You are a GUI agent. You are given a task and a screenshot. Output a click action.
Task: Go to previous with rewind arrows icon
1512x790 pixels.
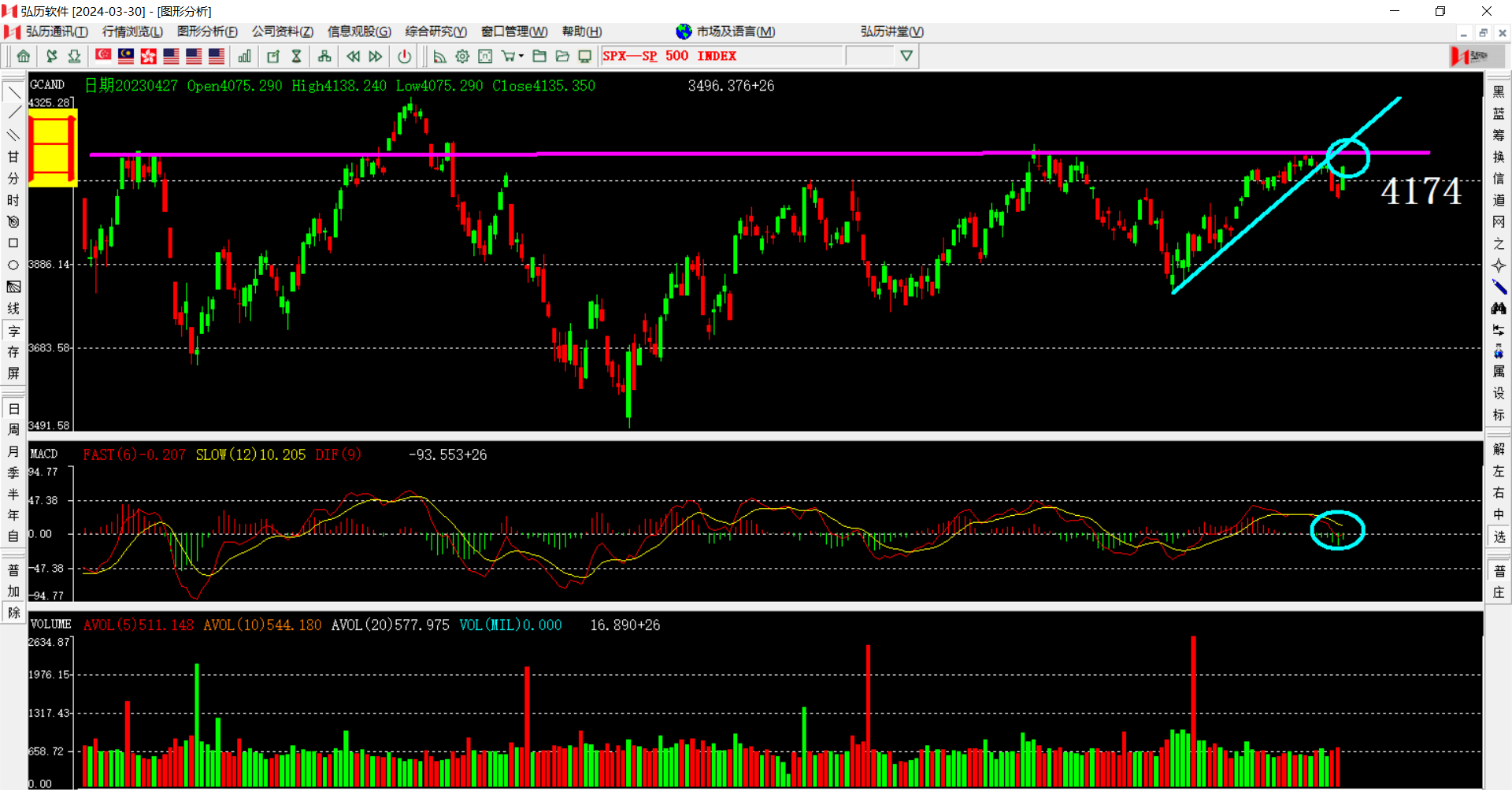click(354, 56)
